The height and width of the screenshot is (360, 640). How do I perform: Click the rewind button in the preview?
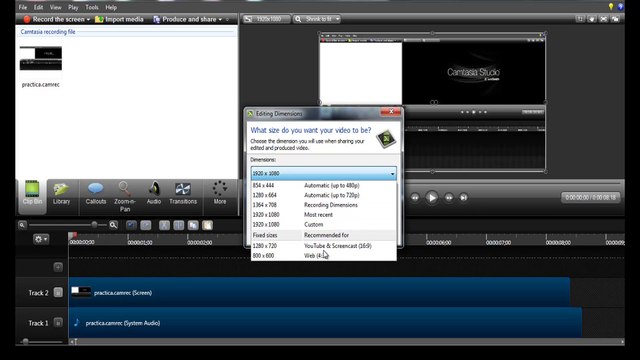[x=415, y=198]
